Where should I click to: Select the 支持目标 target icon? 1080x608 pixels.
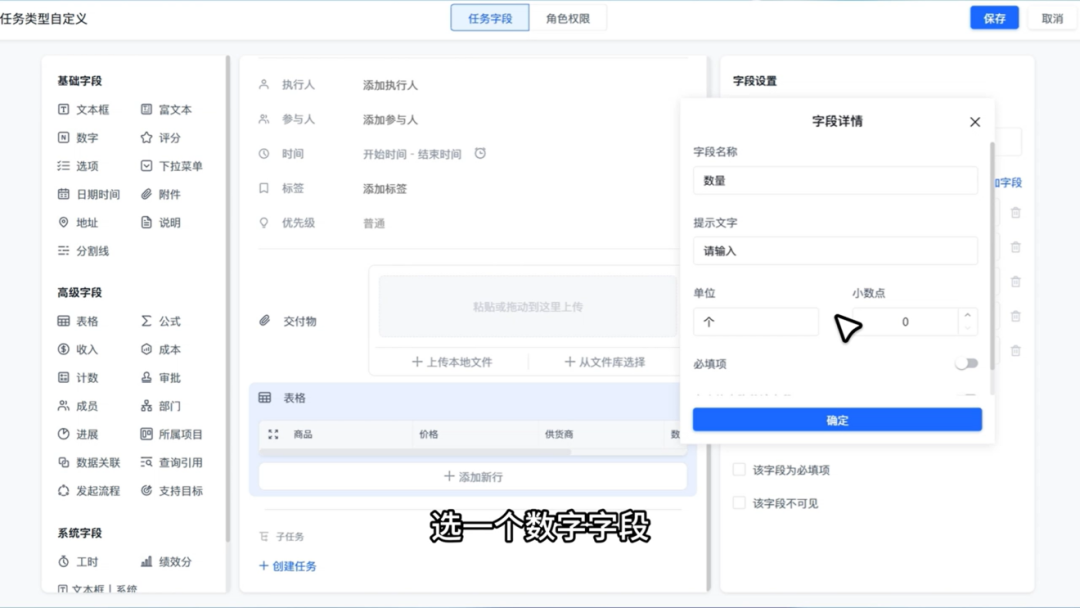pyautogui.click(x=146, y=490)
